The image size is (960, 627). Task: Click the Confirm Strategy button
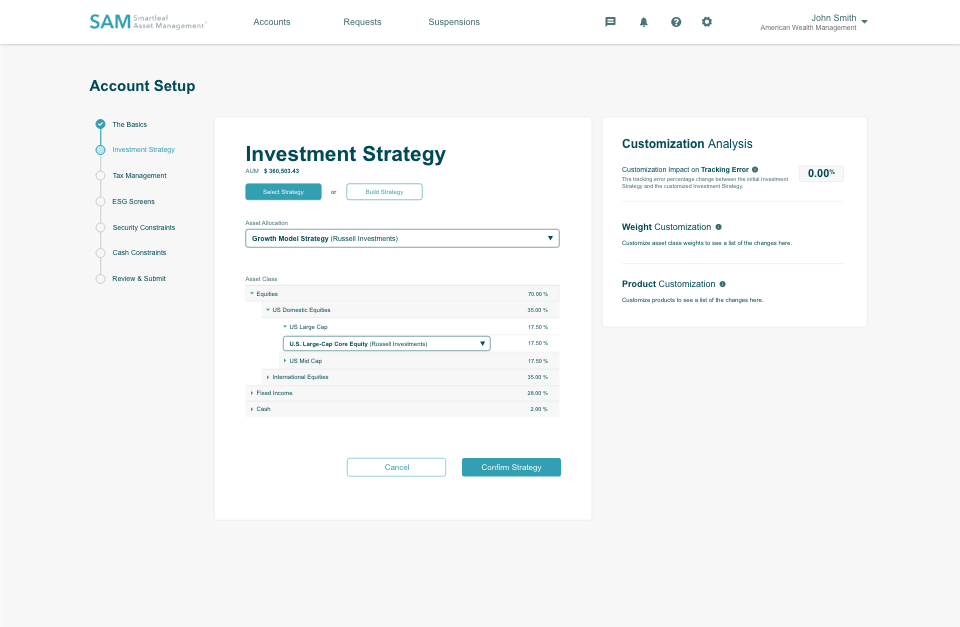tap(511, 467)
